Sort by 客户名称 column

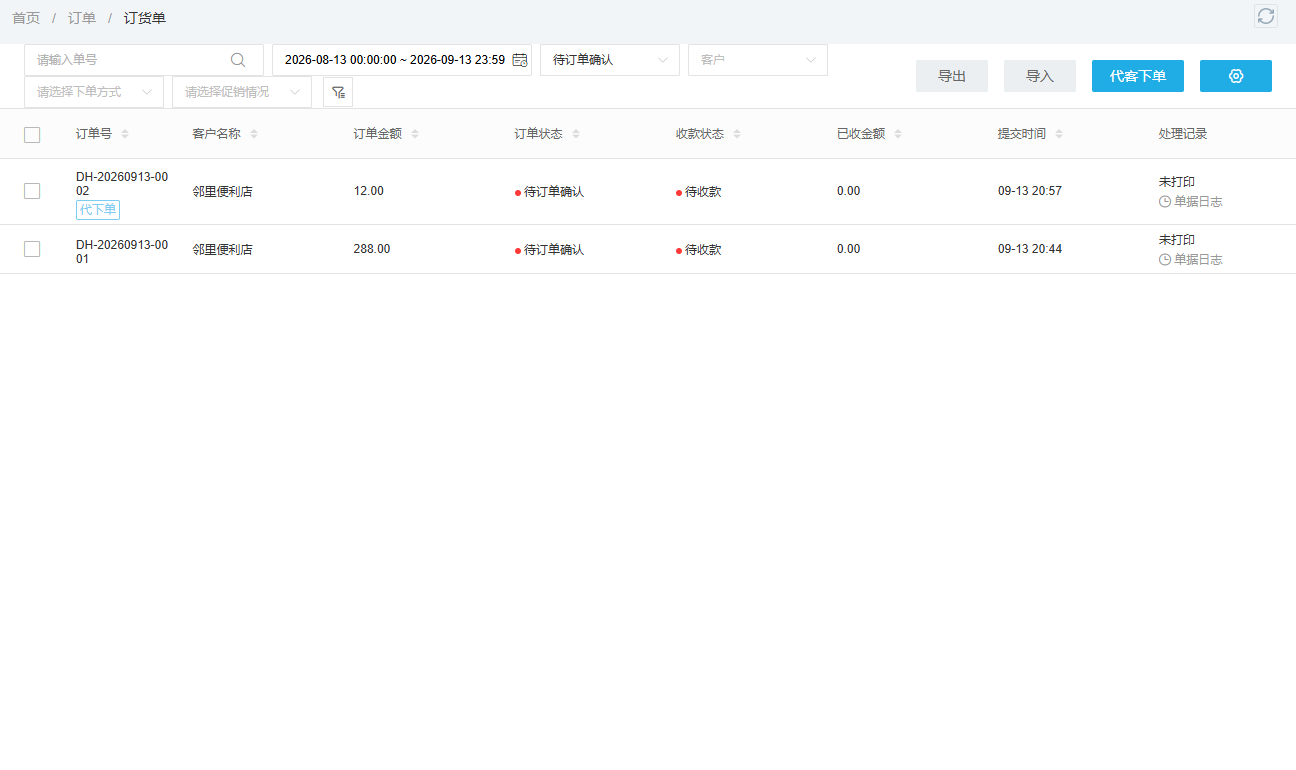pos(254,134)
